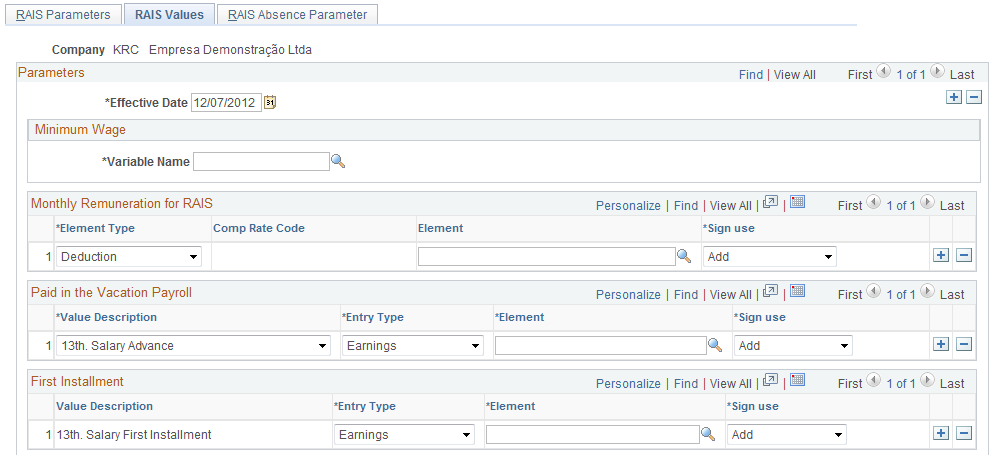The image size is (999, 455).
Task: Delete the Monthly Remuneration for RAIS row
Action: click(964, 256)
